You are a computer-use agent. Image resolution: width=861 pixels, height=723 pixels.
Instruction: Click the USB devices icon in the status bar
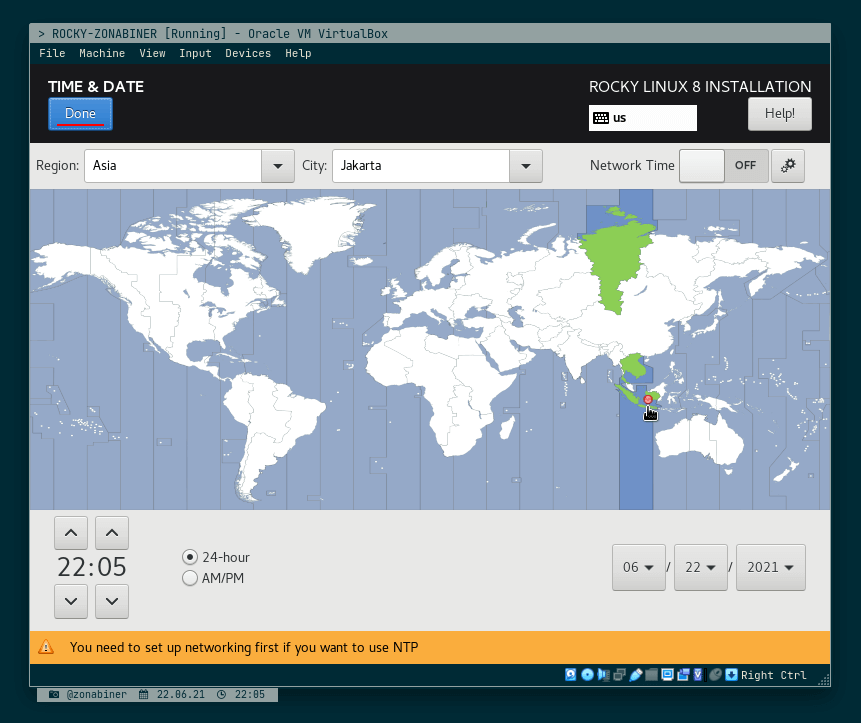(x=634, y=675)
